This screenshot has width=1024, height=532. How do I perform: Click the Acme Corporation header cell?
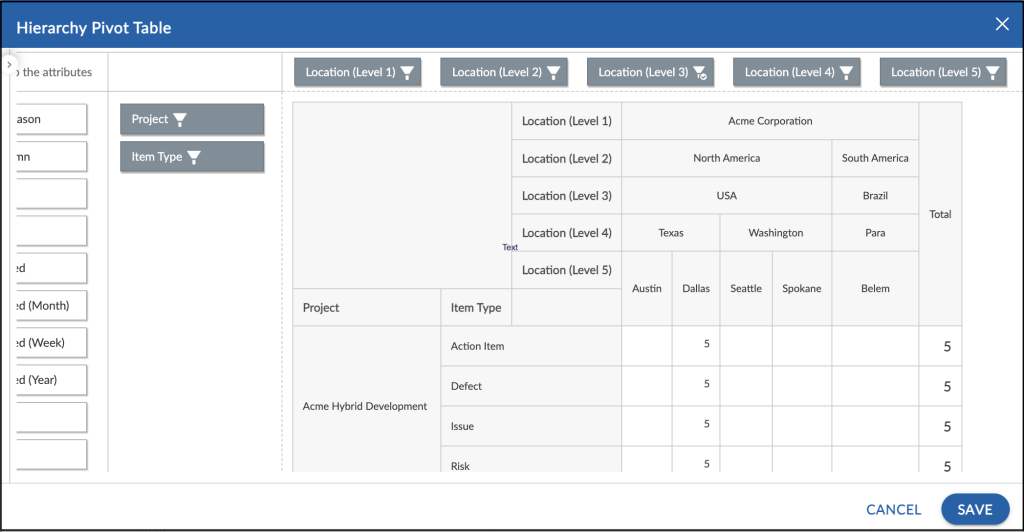770,121
